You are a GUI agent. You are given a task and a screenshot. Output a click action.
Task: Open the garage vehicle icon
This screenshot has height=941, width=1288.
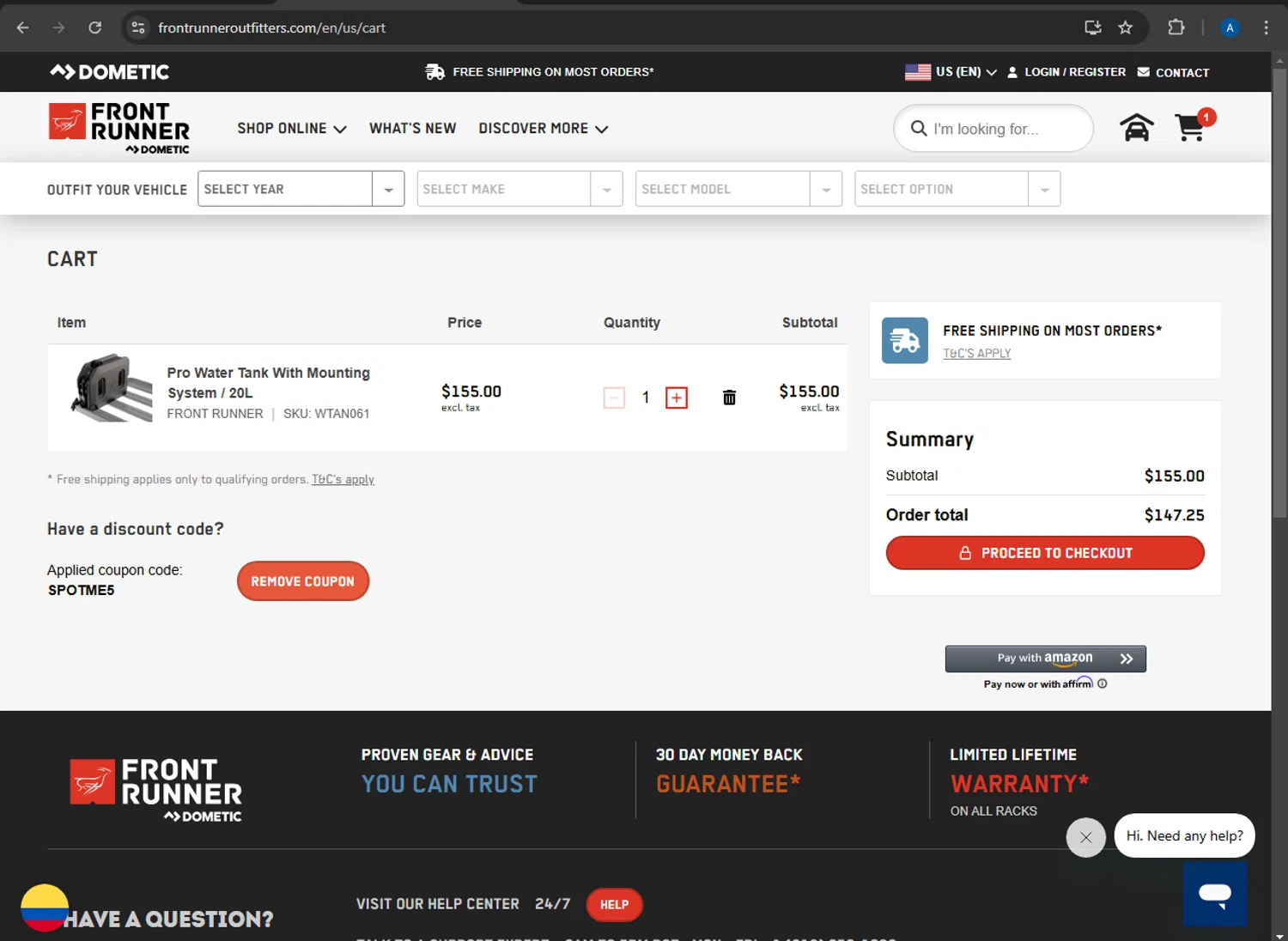point(1136,128)
